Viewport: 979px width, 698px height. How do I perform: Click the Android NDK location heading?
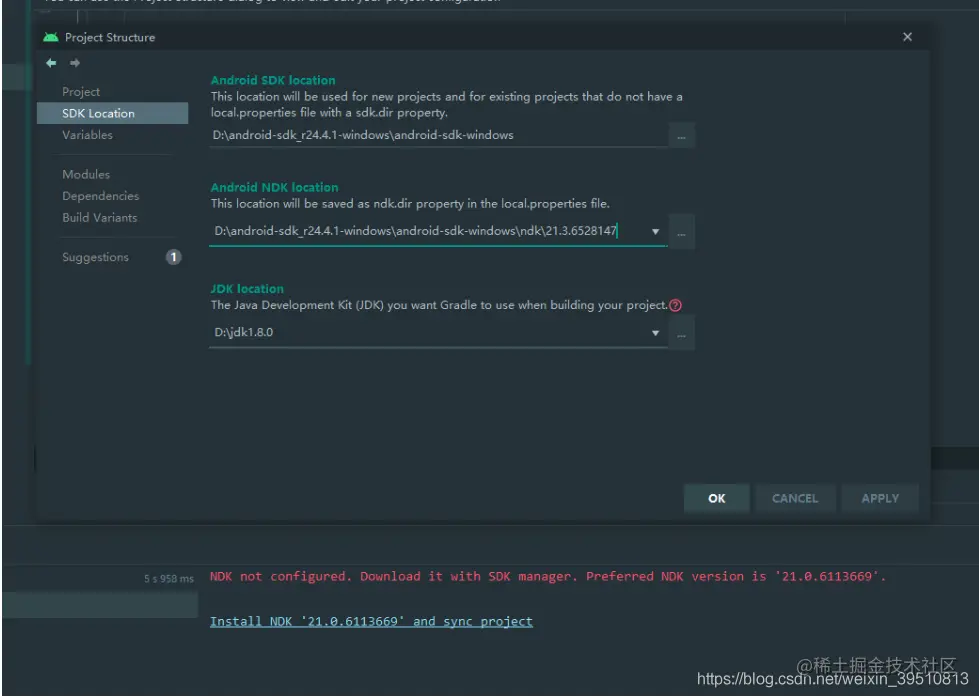[x=274, y=187]
